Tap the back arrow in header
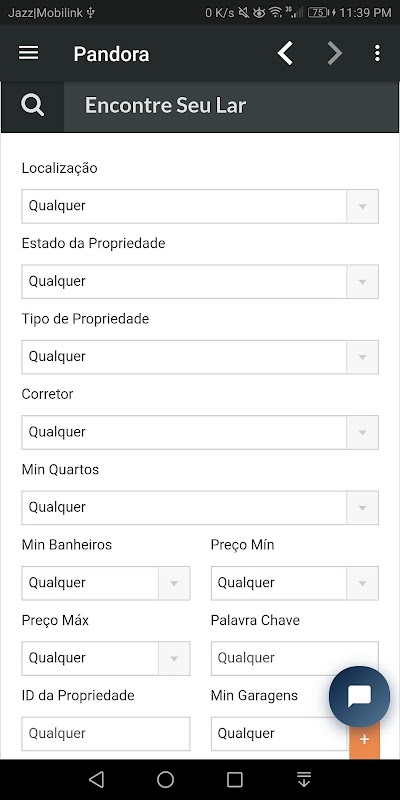This screenshot has height=800, width=400. [286, 53]
